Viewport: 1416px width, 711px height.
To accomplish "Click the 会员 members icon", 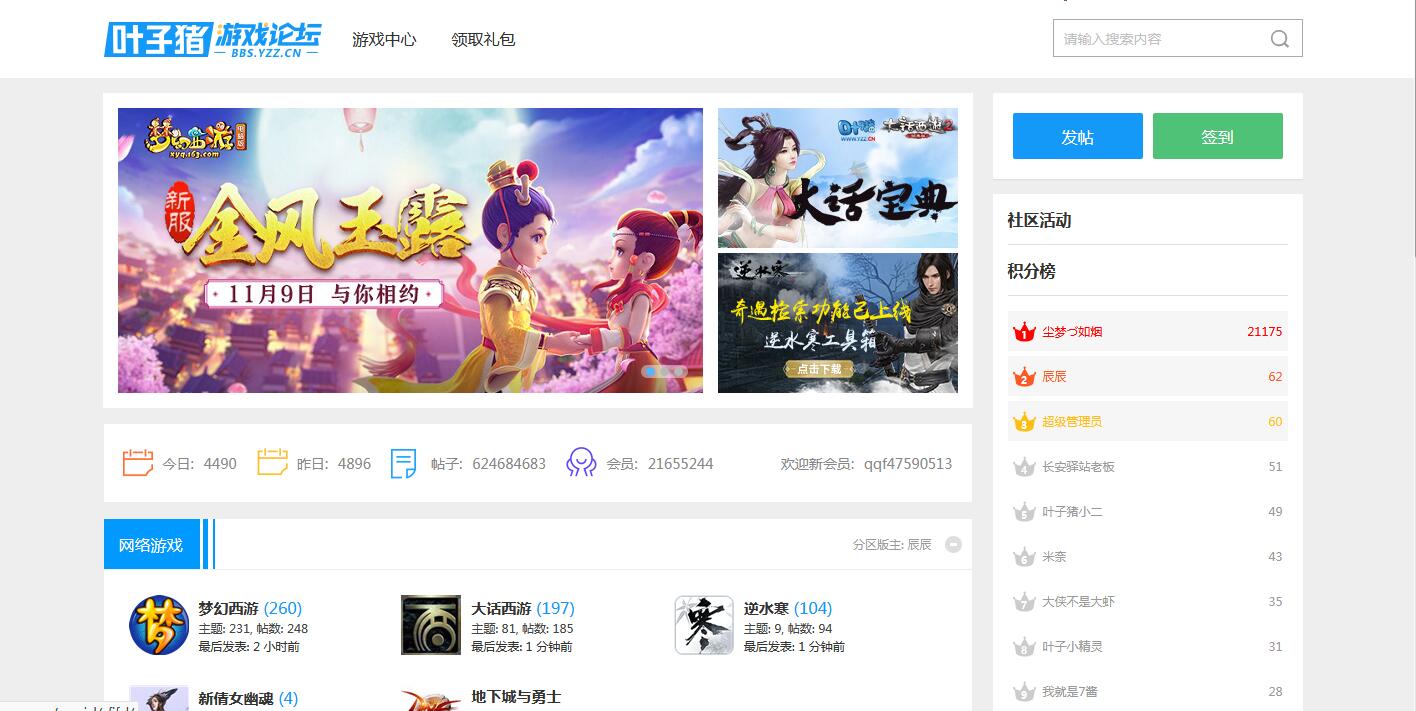I will [x=581, y=463].
